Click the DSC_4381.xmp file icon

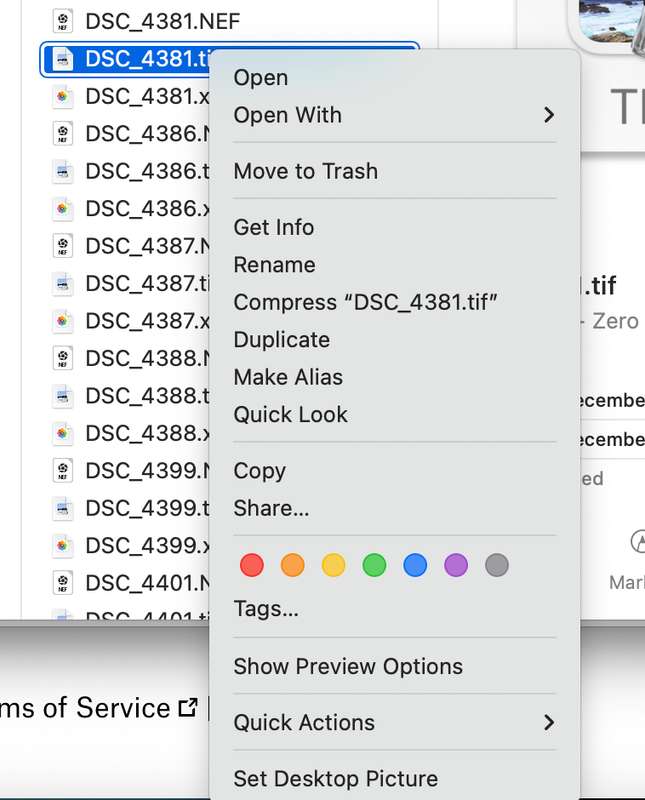pos(62,97)
